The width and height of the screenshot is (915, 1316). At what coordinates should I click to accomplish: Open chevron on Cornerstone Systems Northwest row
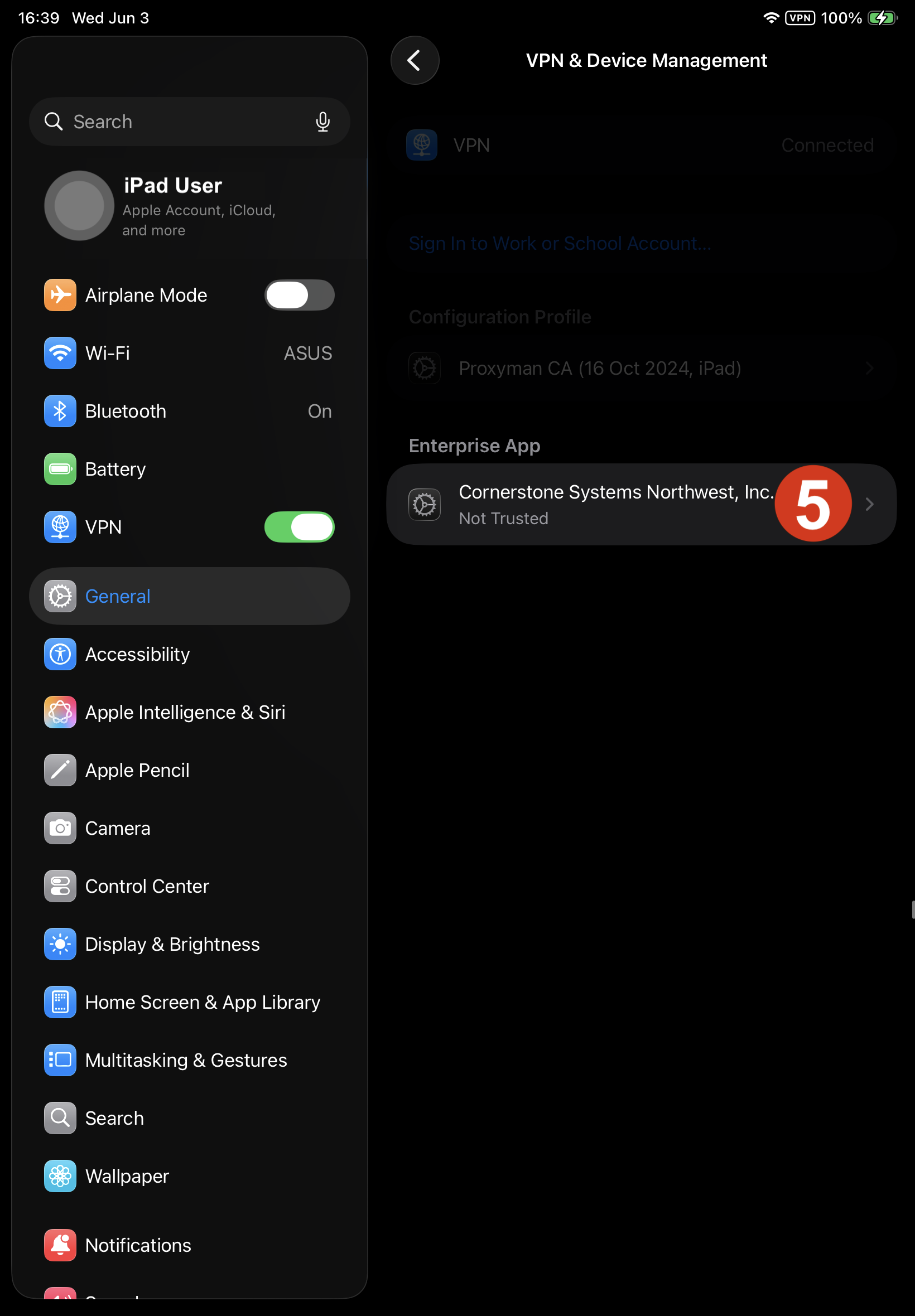coord(870,504)
